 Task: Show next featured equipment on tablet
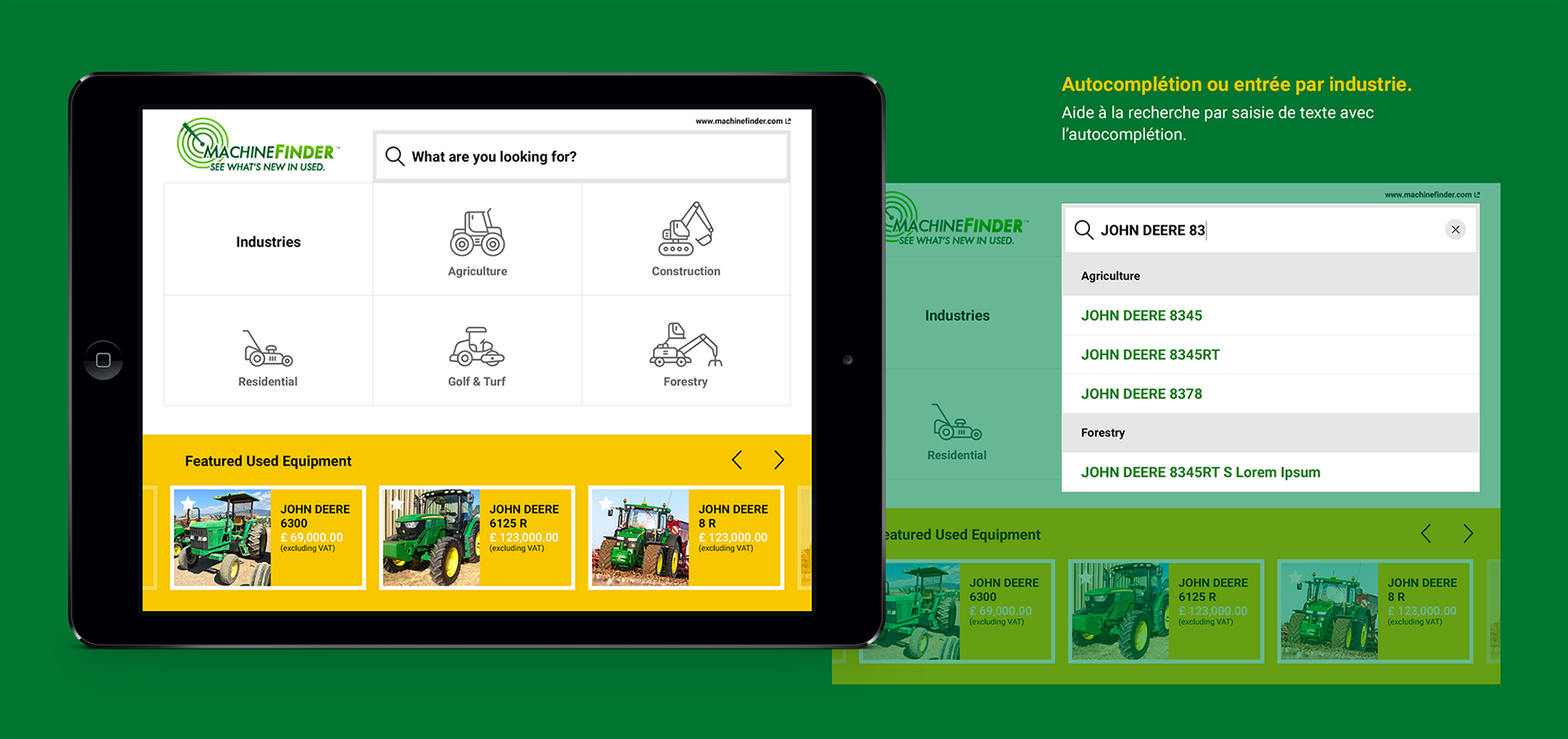(779, 460)
